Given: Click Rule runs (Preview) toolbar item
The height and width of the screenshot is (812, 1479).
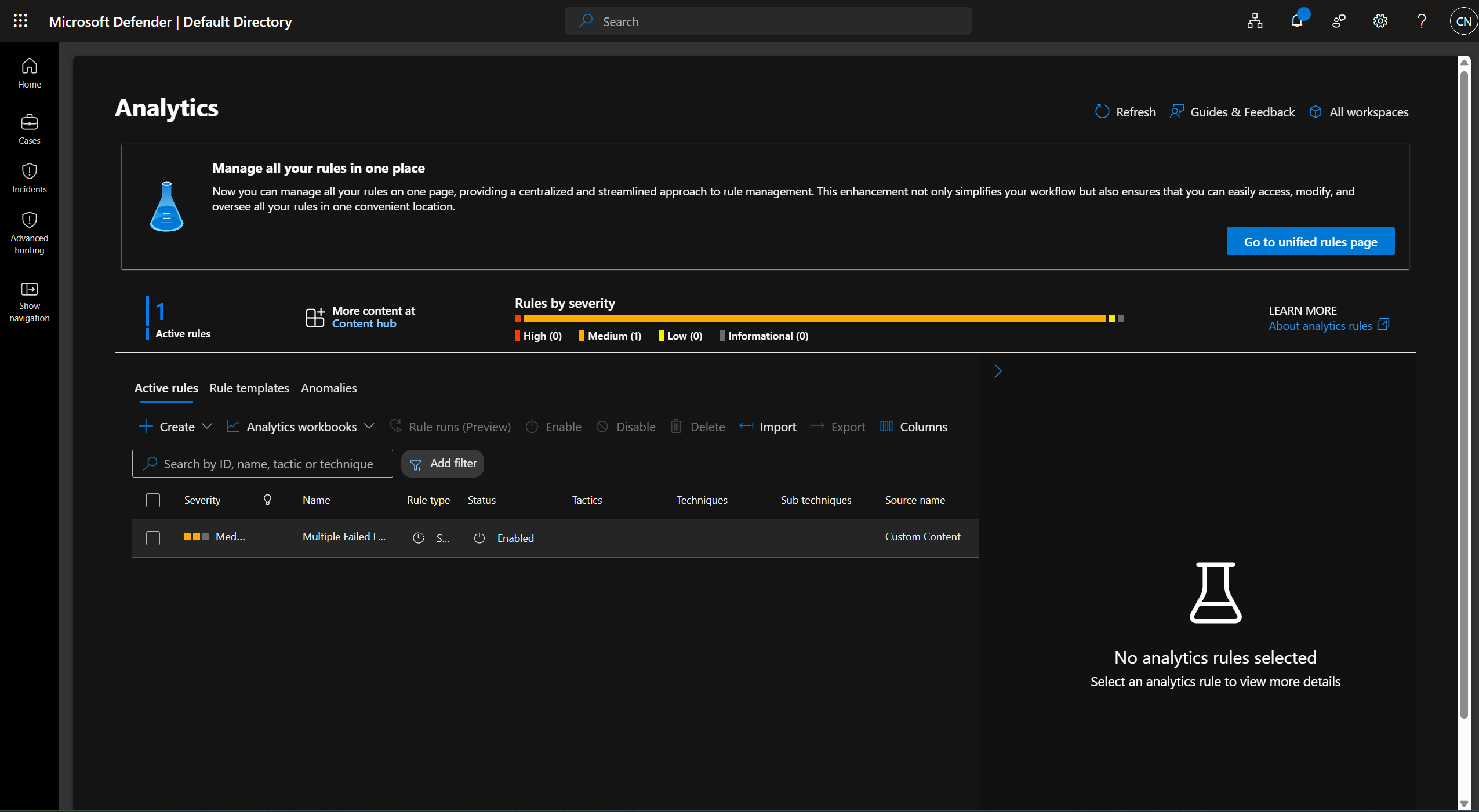Looking at the screenshot, I should click(450, 427).
